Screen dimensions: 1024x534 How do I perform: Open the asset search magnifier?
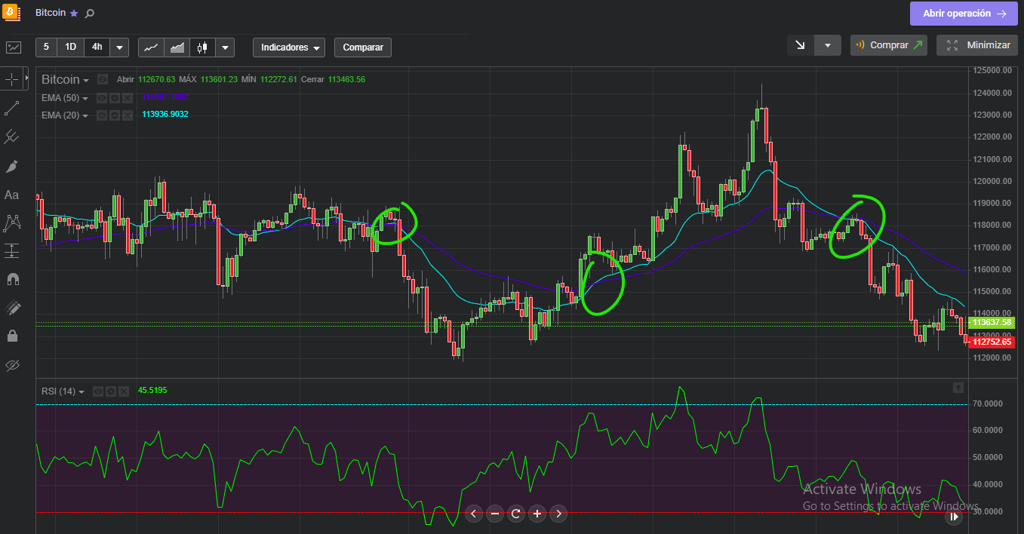(90, 13)
